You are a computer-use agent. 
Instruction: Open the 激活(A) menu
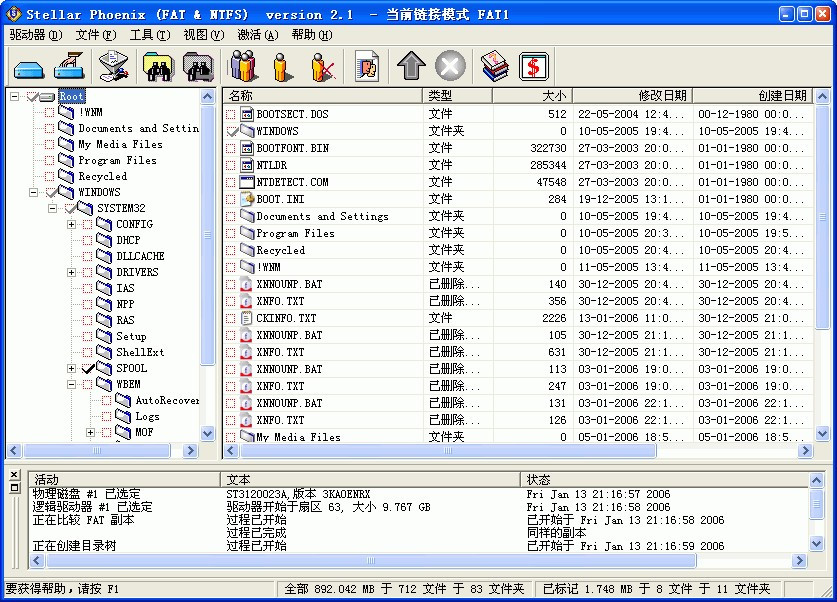pos(258,35)
